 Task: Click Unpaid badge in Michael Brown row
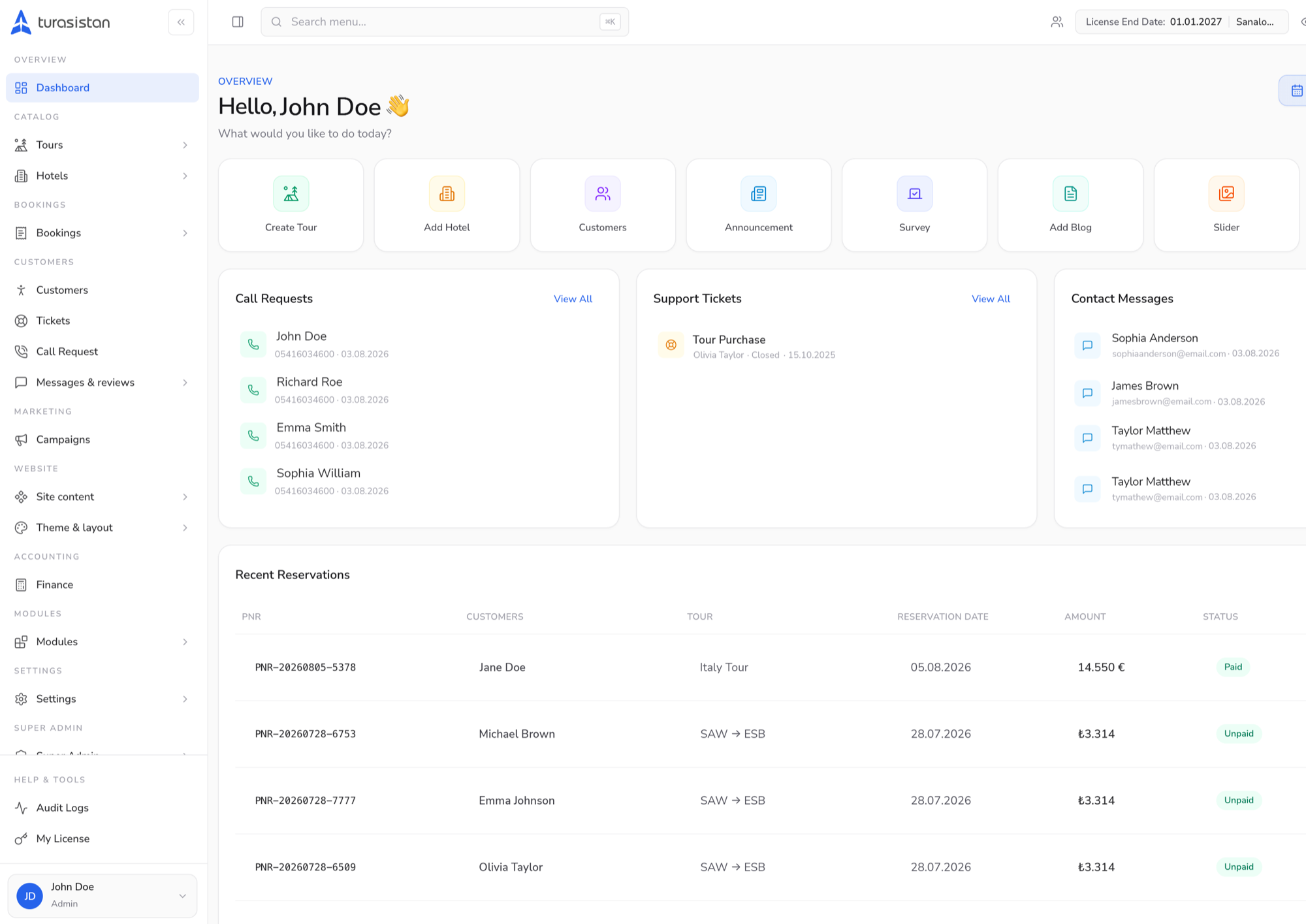1239,733
